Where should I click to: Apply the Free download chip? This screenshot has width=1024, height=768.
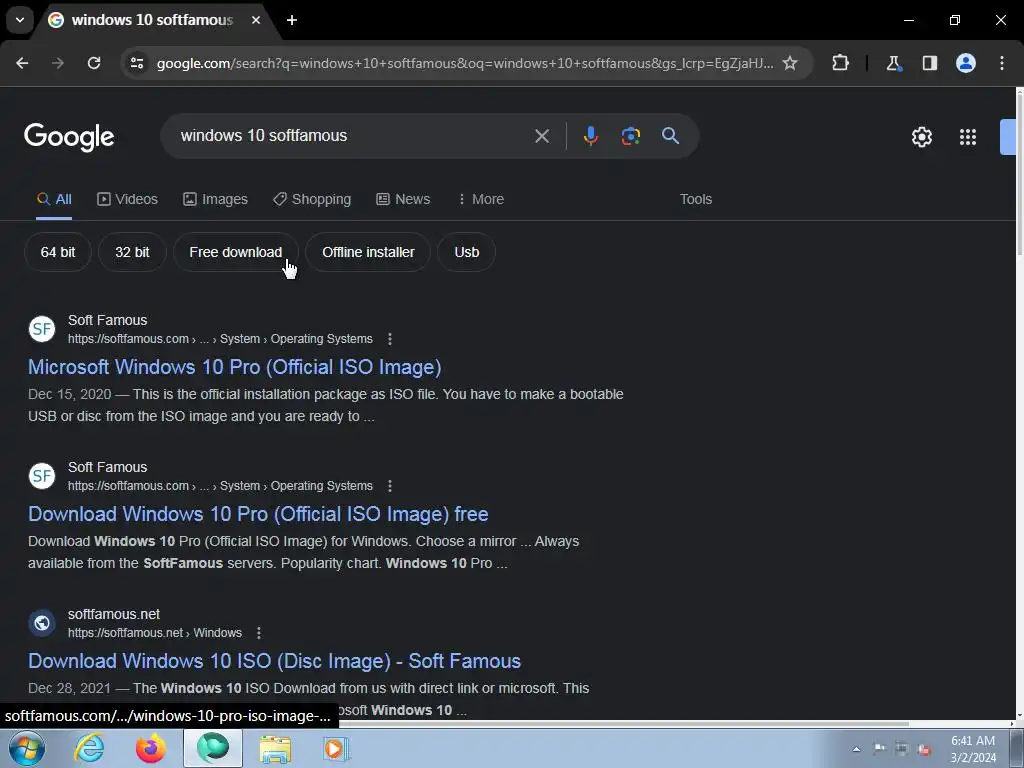pos(236,252)
